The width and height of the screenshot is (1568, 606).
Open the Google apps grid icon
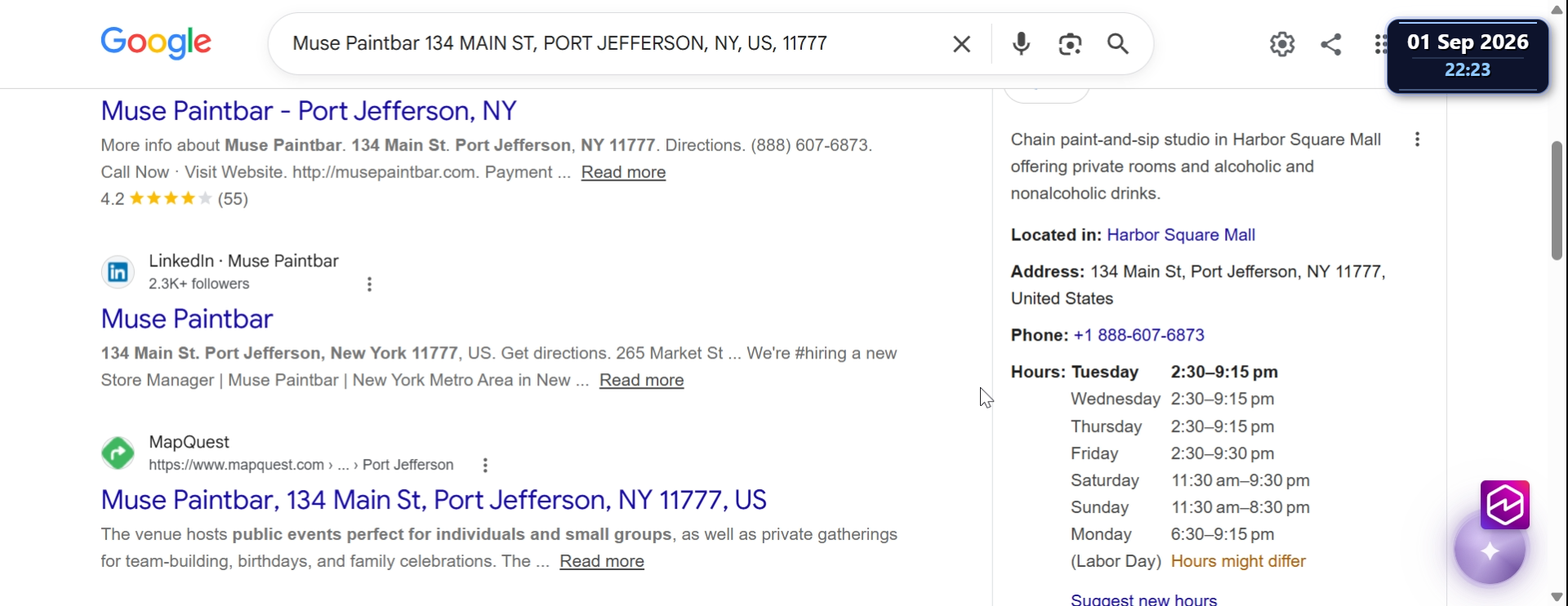click(x=1379, y=44)
